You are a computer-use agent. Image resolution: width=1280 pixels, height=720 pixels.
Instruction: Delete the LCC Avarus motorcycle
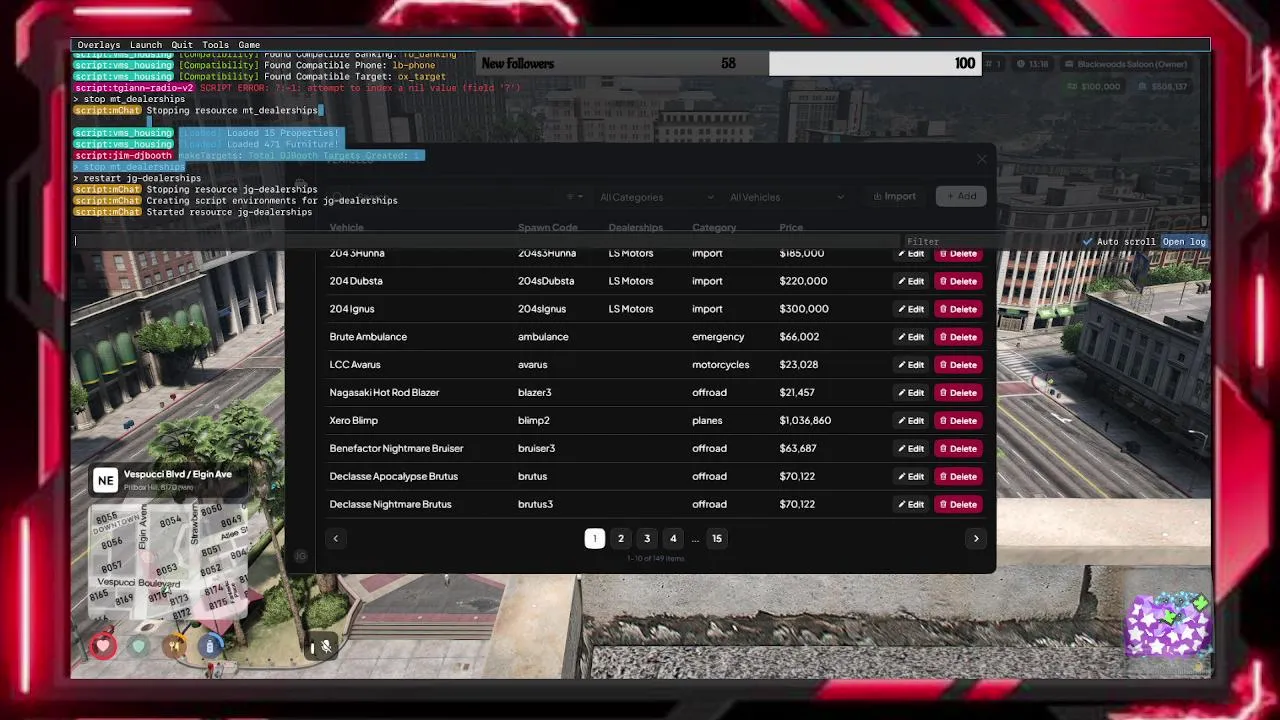[x=958, y=365]
